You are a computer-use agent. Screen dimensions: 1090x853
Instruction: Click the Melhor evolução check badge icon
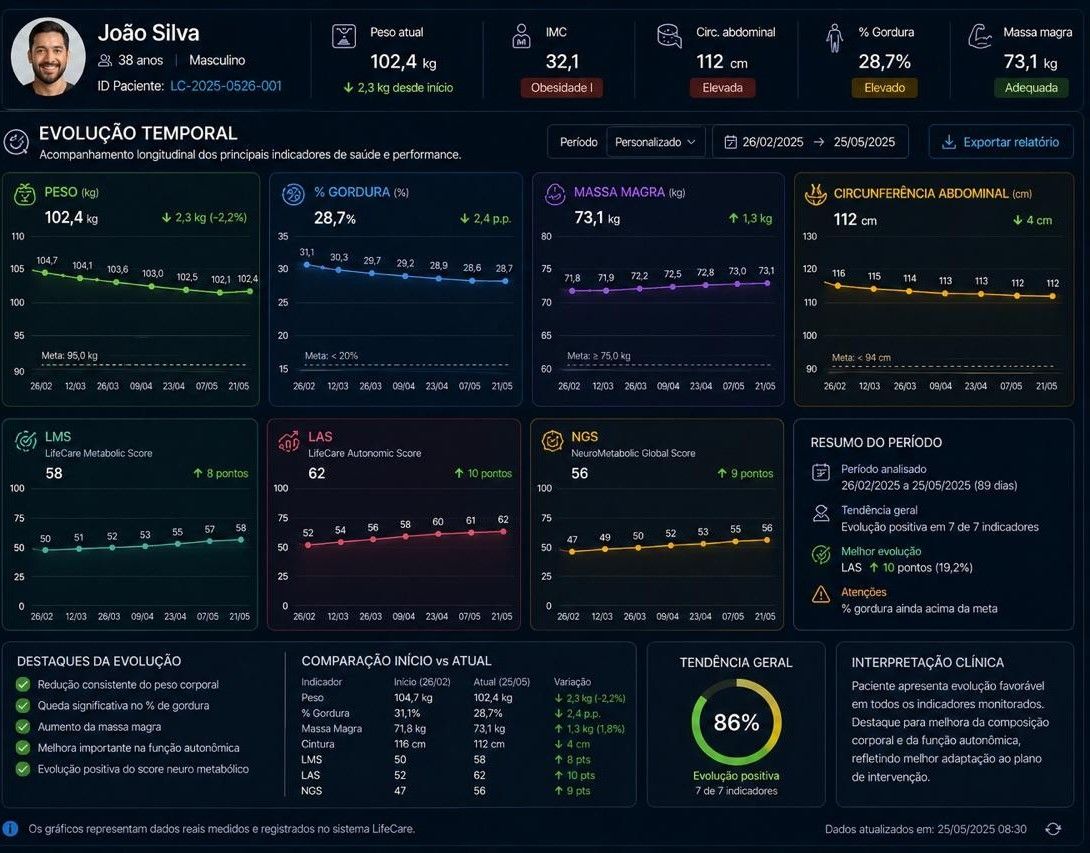(x=821, y=554)
